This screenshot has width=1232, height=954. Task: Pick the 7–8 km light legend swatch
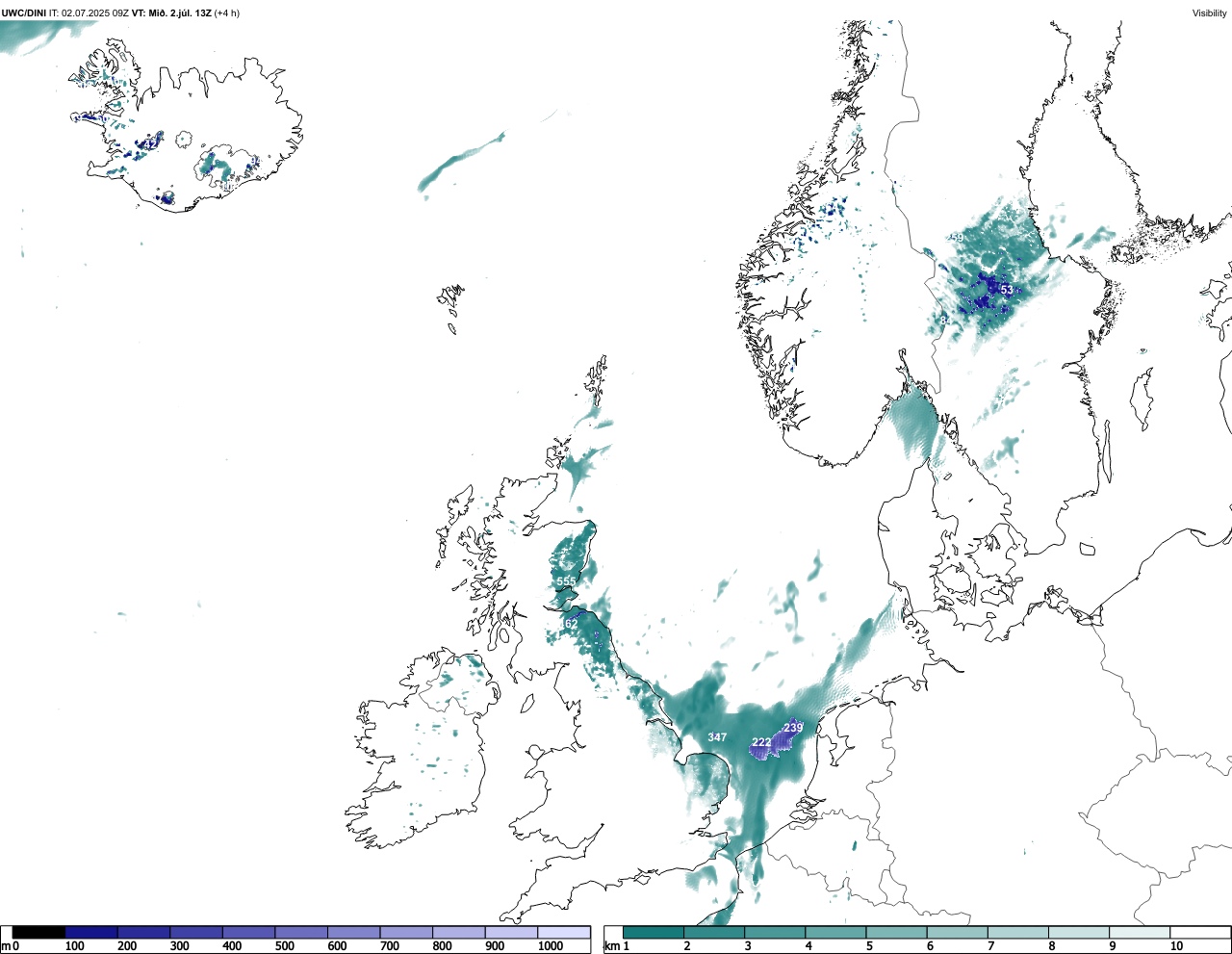coord(1018,932)
